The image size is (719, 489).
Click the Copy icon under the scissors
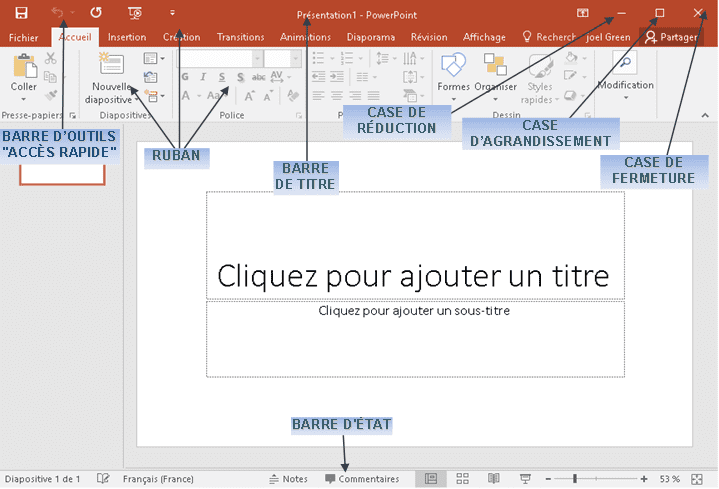50,77
